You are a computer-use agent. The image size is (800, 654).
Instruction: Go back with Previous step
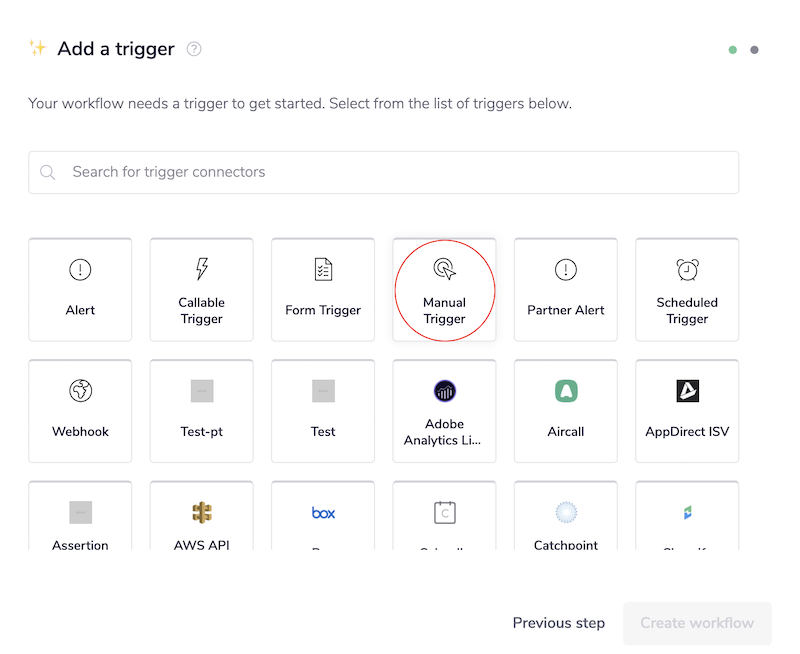click(x=558, y=622)
